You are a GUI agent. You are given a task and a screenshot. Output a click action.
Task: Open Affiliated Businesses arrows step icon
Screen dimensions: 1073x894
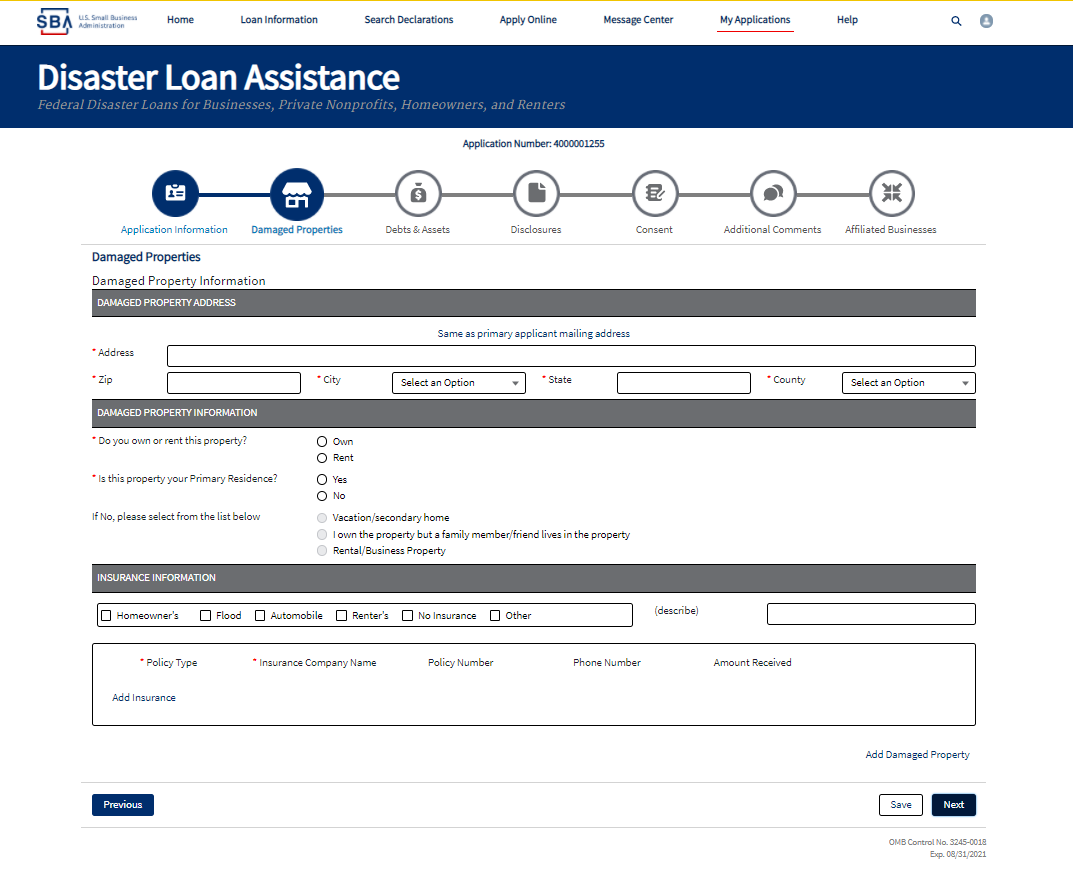[x=892, y=193]
